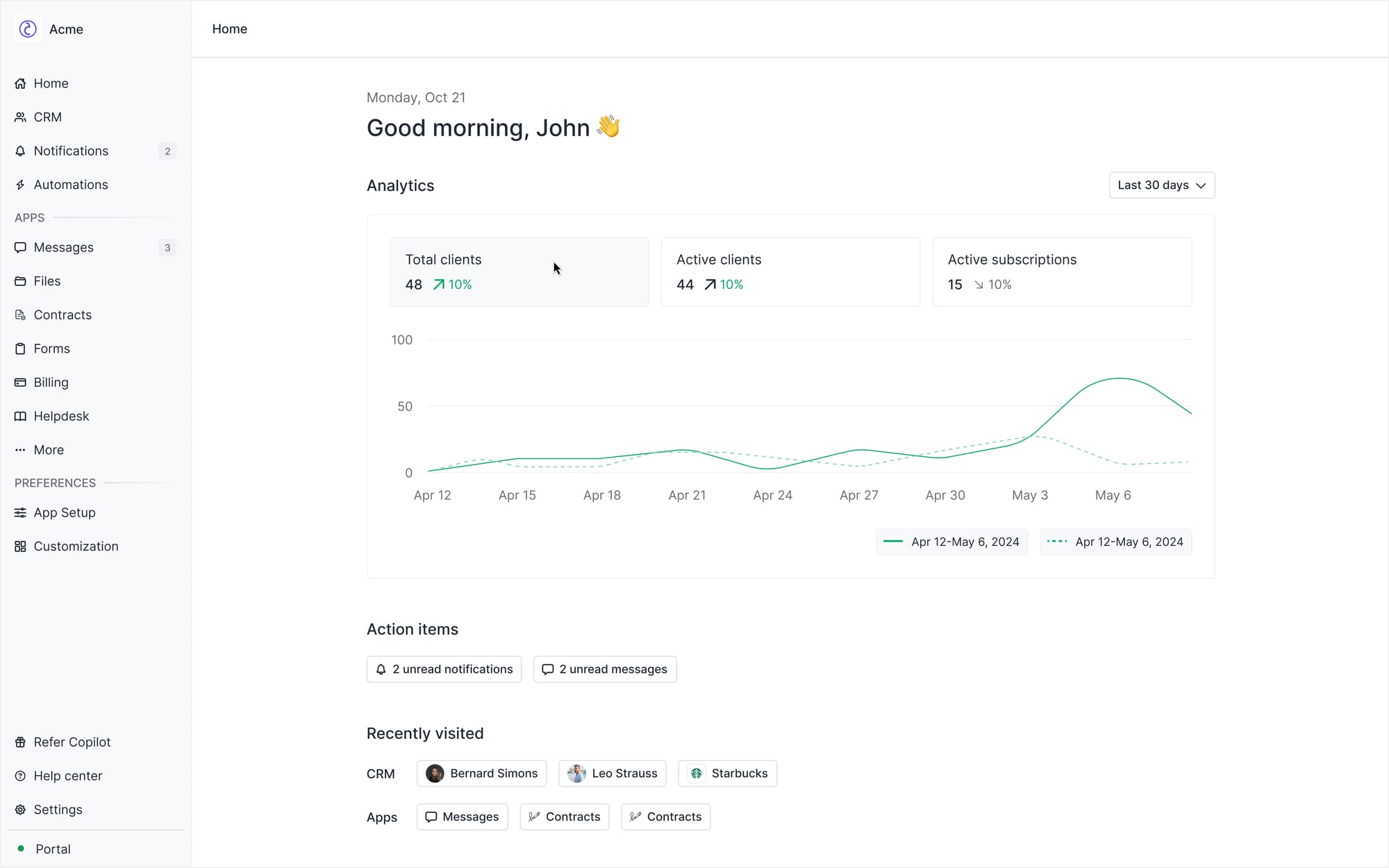
Task: Toggle the solid line legend Apr 12-May 6
Action: 951,542
